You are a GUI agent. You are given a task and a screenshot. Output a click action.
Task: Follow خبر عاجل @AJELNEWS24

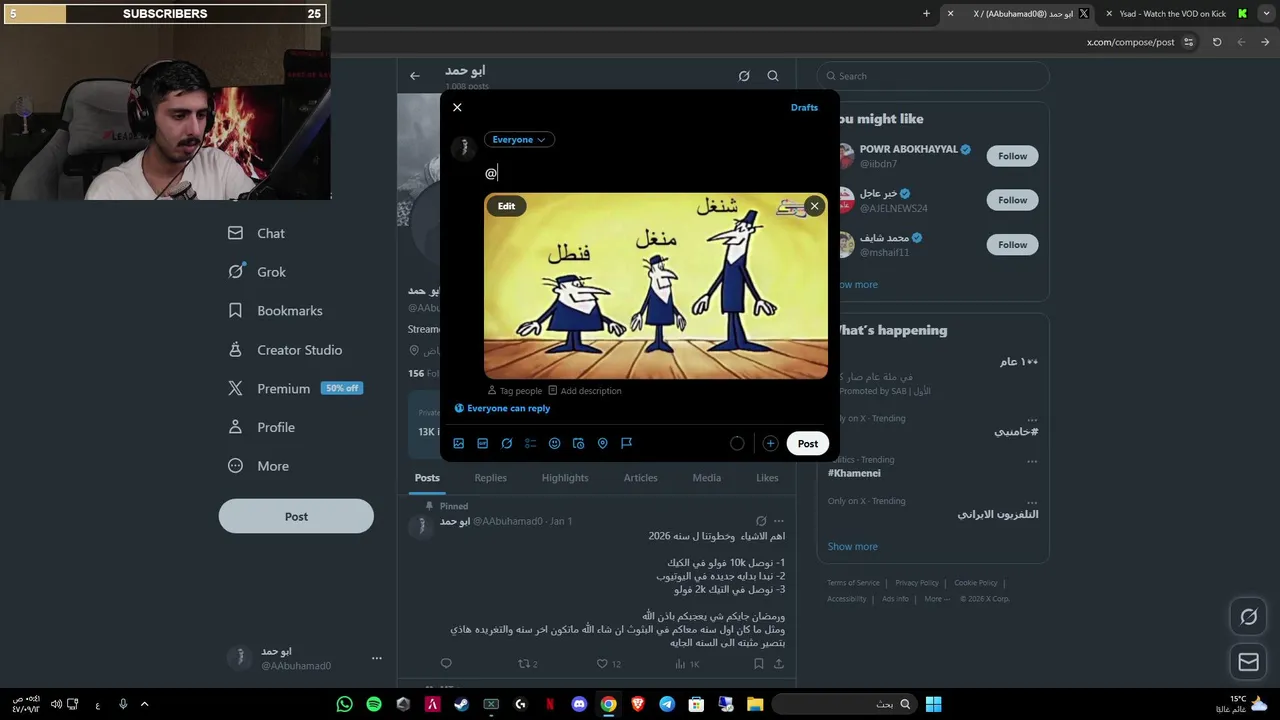click(1012, 200)
